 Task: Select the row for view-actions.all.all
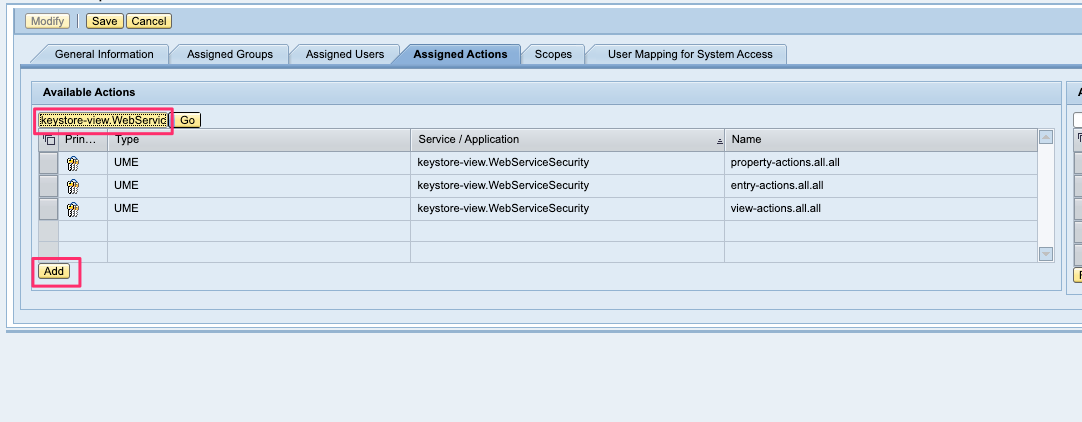[x=48, y=210]
